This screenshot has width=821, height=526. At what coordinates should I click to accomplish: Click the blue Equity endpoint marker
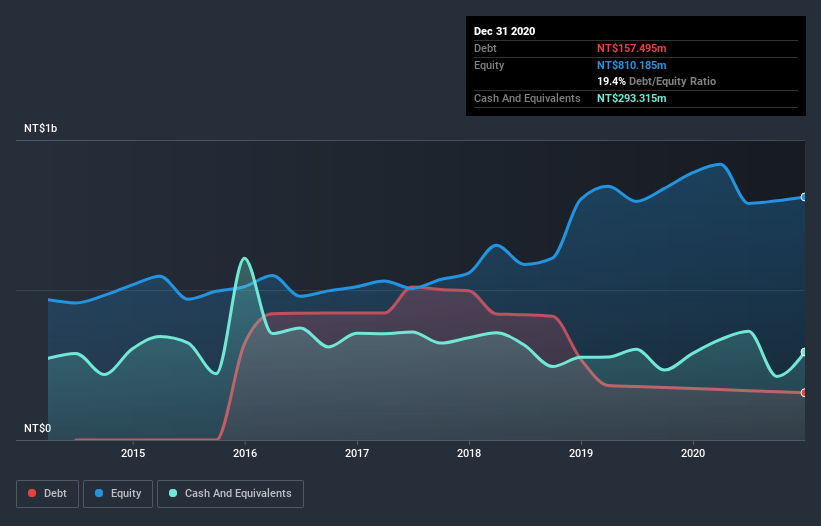804,197
